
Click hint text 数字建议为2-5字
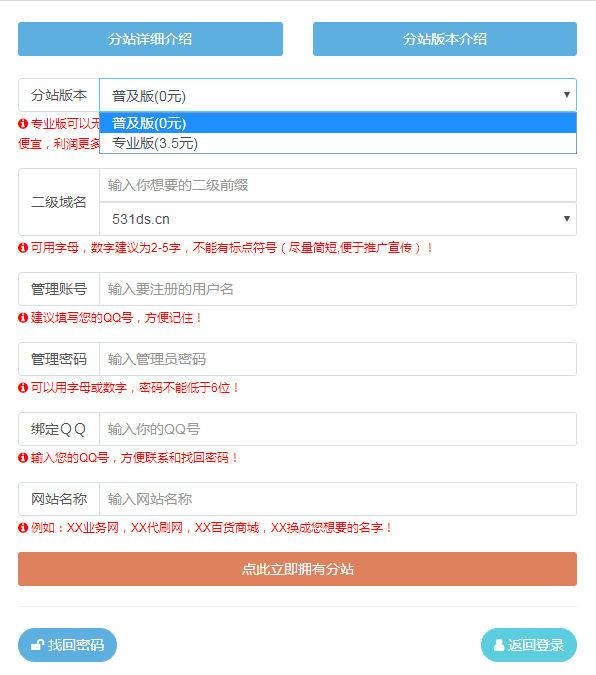click(136, 248)
